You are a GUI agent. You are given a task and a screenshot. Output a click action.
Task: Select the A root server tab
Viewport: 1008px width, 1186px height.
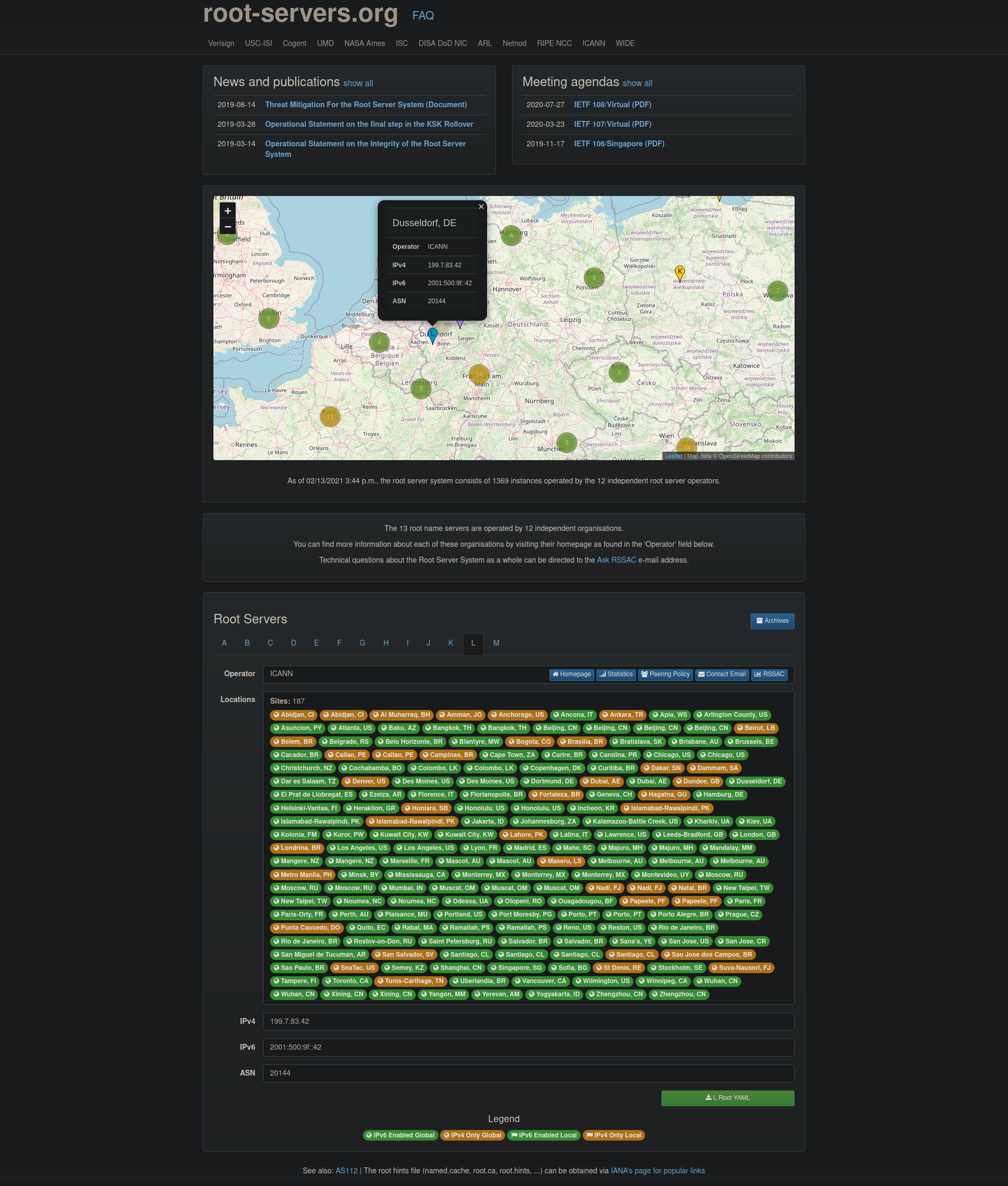tap(224, 643)
